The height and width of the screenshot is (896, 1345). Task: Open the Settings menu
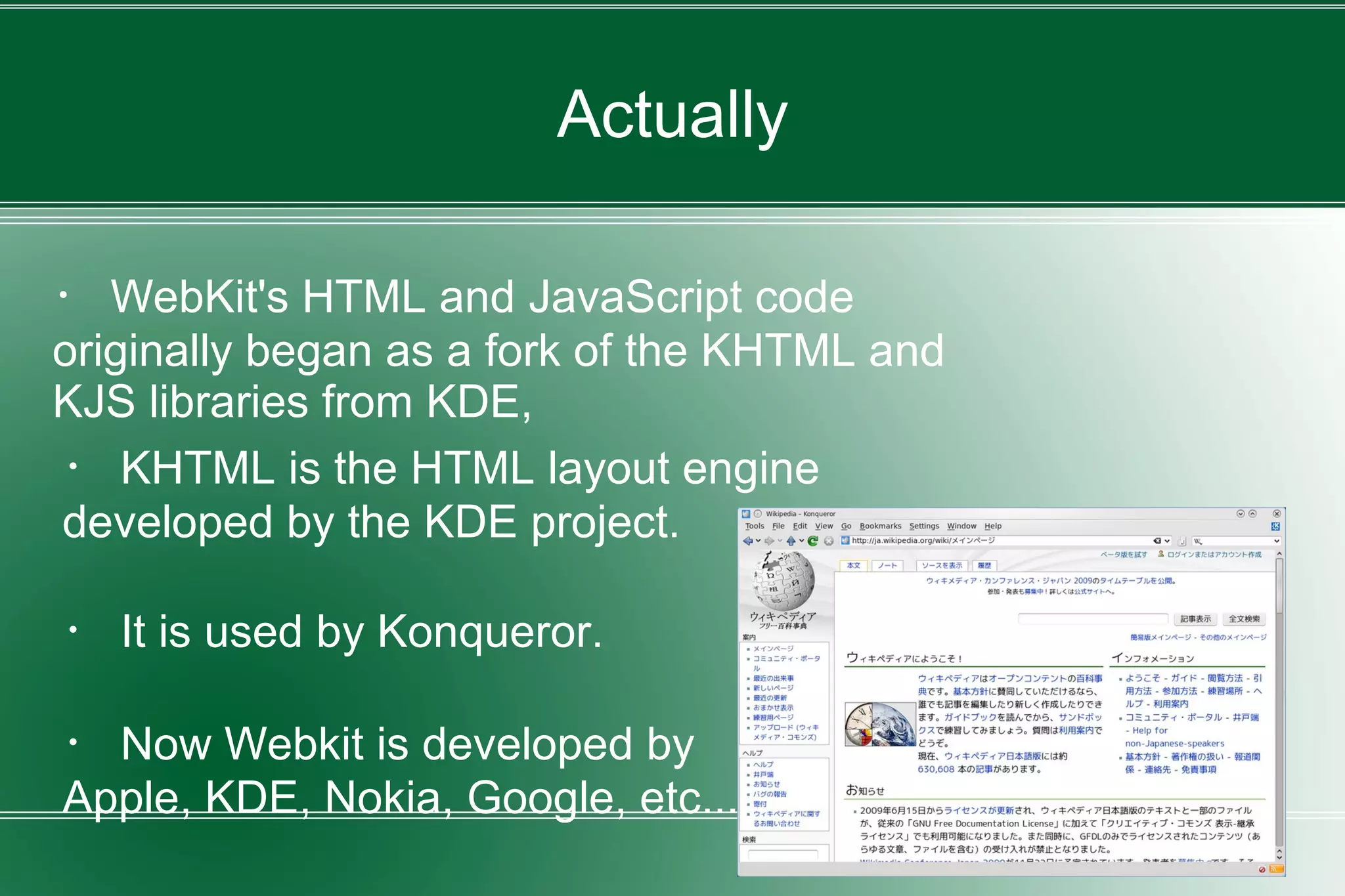pyautogui.click(x=924, y=526)
